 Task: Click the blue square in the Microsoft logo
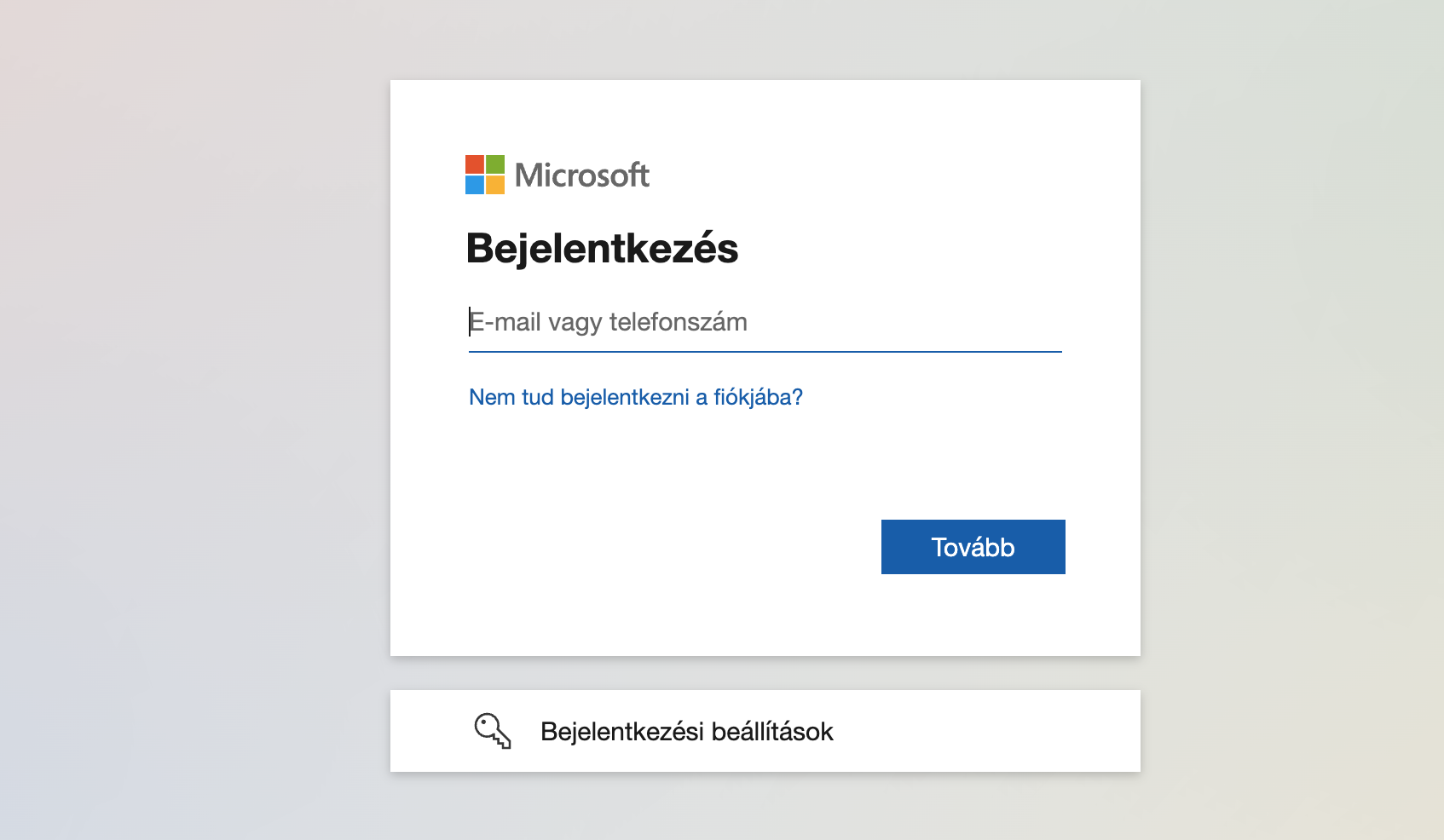click(x=474, y=185)
